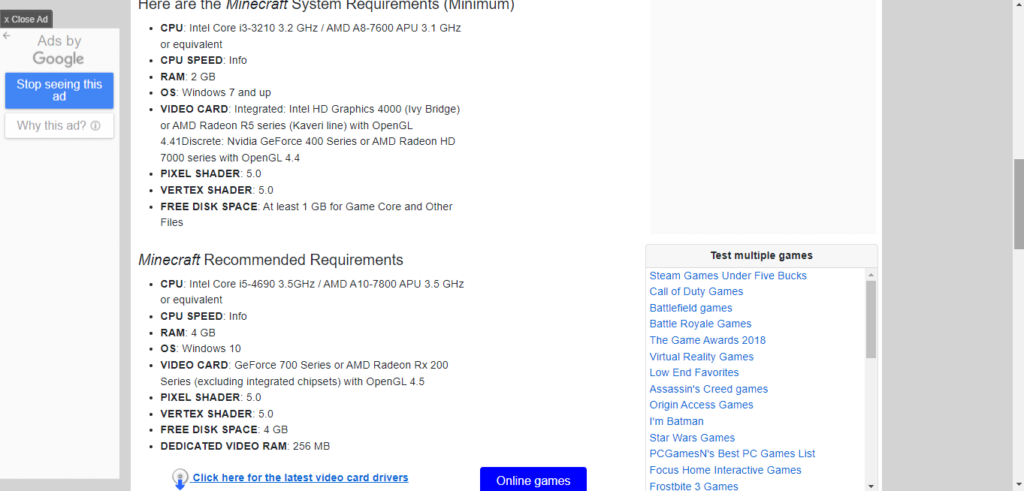Open Assassin's Creed games link
This screenshot has height=491, width=1024.
pyautogui.click(x=709, y=388)
